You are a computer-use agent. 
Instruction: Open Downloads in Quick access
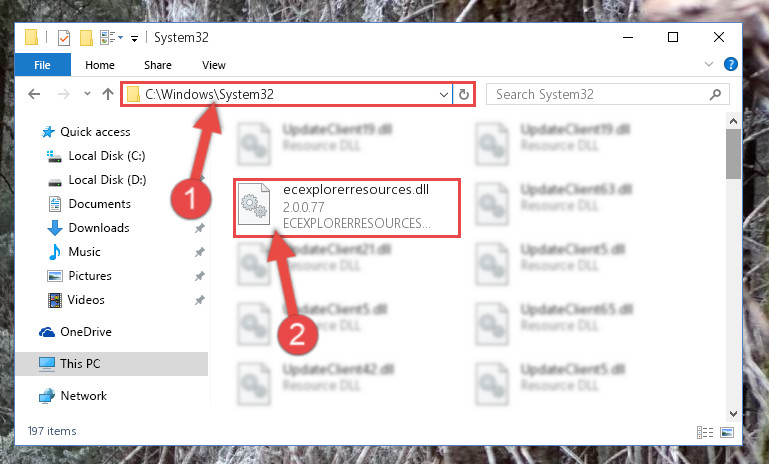coord(99,228)
